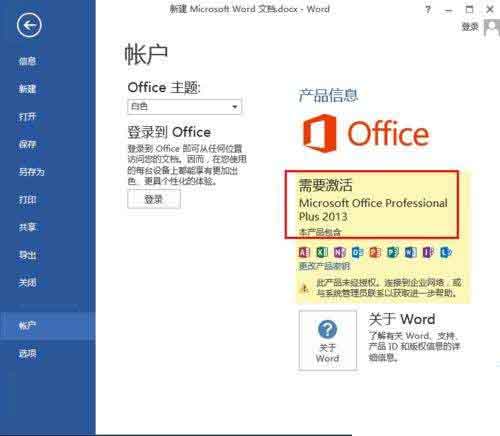
Task: Open 选项 from the sidebar
Action: click(x=27, y=353)
